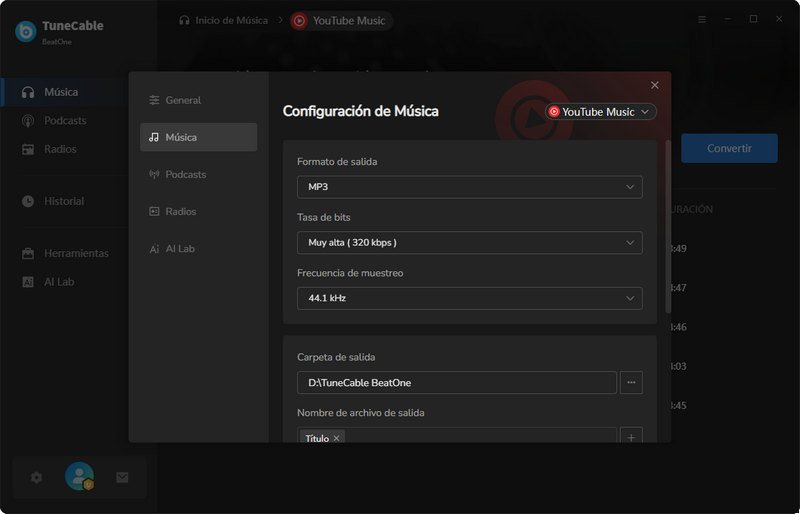800x514 pixels.
Task: Open the hamburger menu in title bar
Action: point(702,19)
